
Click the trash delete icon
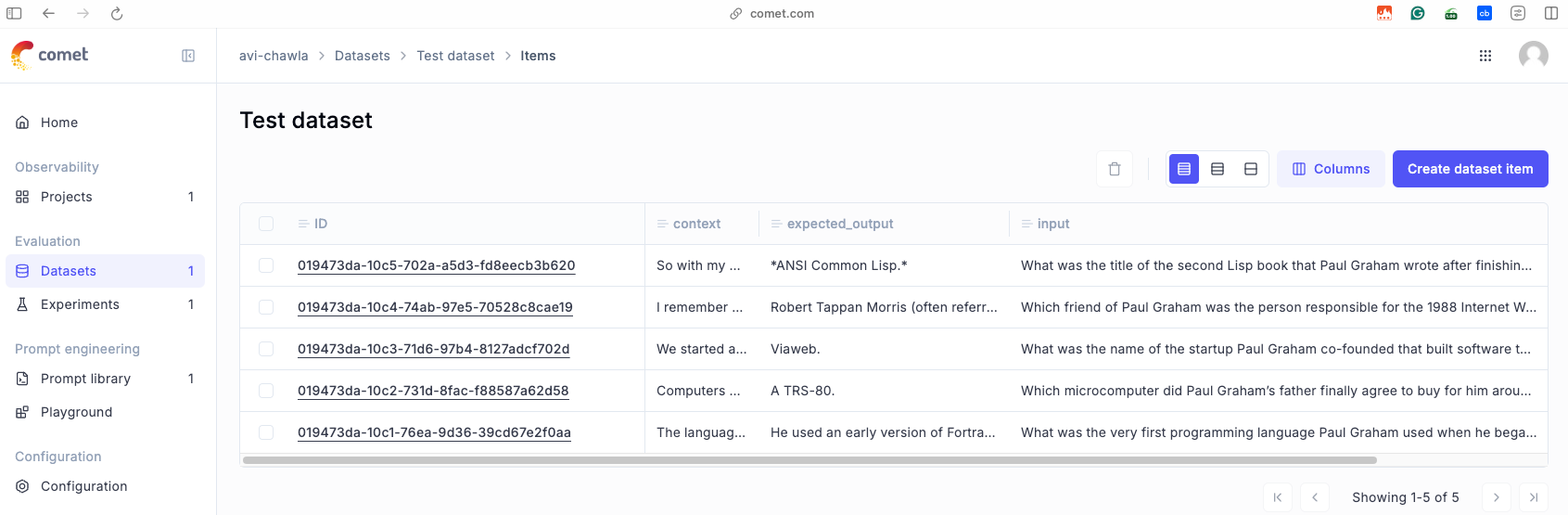coord(1115,169)
